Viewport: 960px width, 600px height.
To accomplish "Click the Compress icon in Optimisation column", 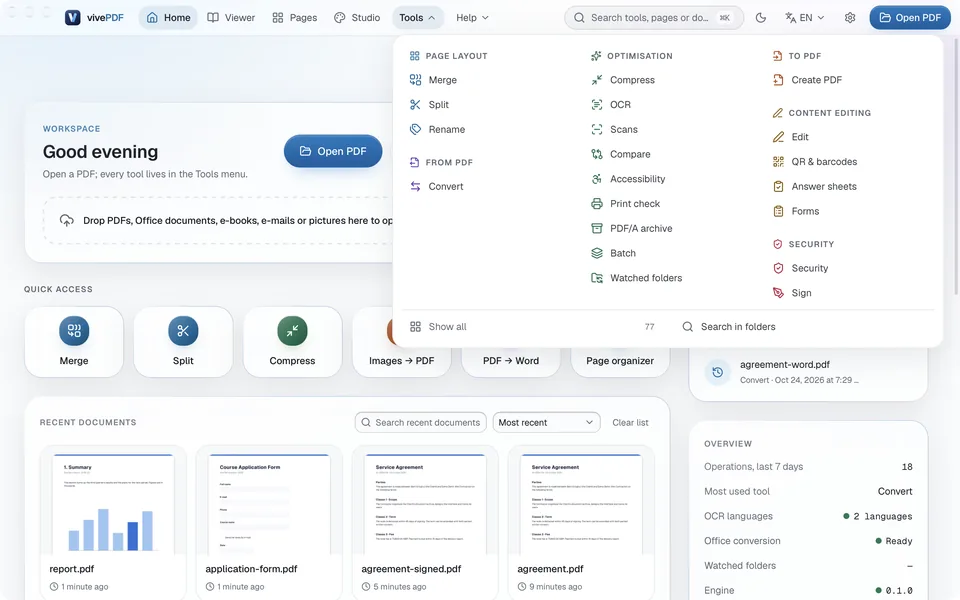I will (596, 80).
